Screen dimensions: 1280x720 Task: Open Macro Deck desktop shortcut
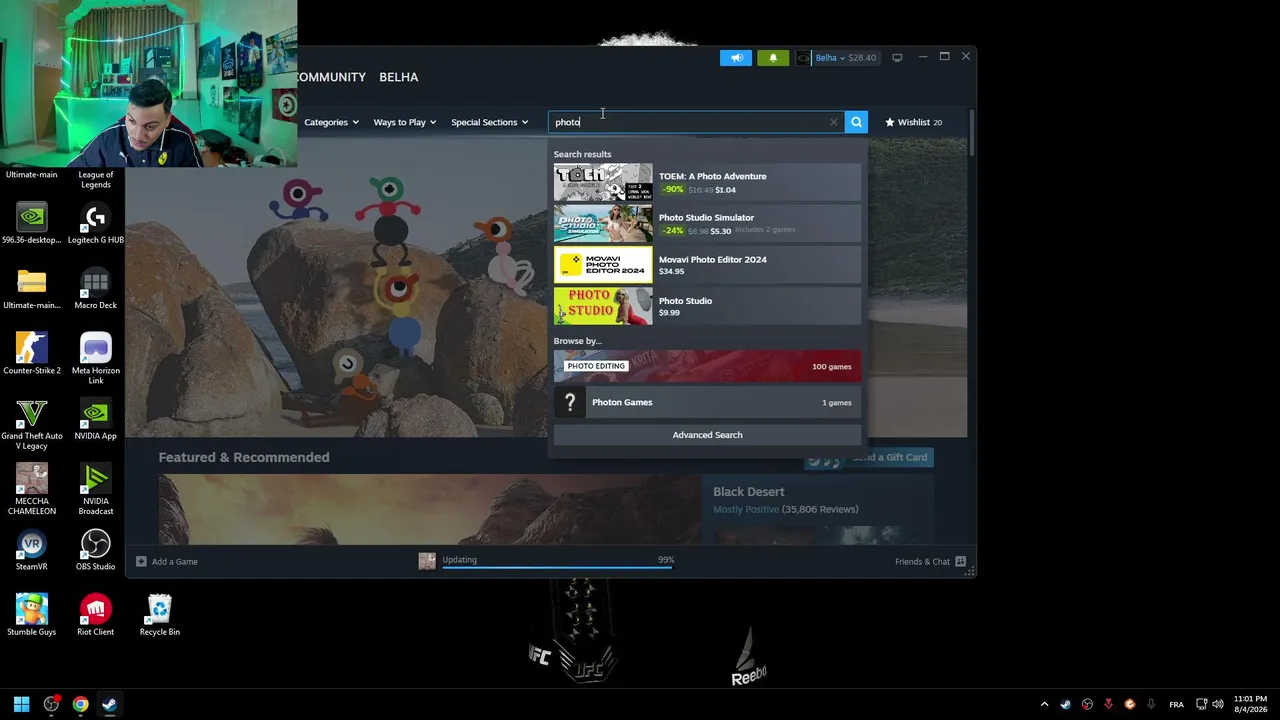point(96,289)
